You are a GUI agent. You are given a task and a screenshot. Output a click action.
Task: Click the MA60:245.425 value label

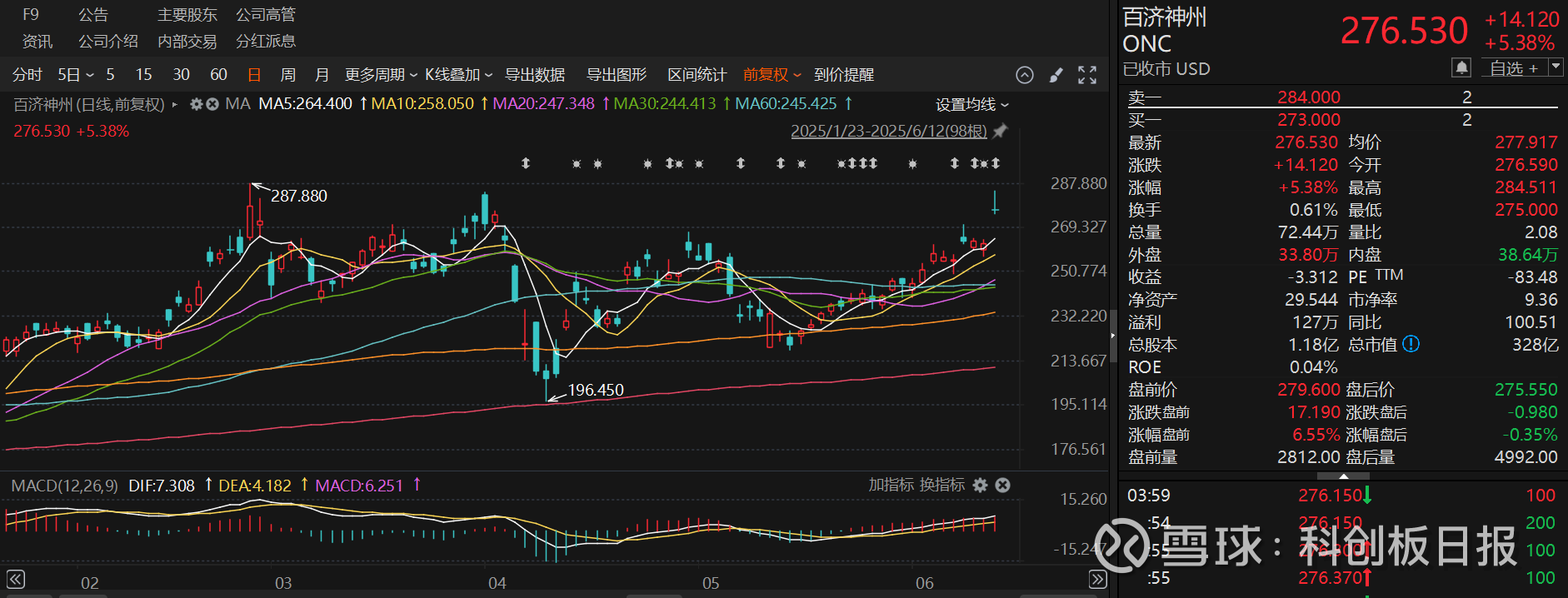click(x=786, y=104)
